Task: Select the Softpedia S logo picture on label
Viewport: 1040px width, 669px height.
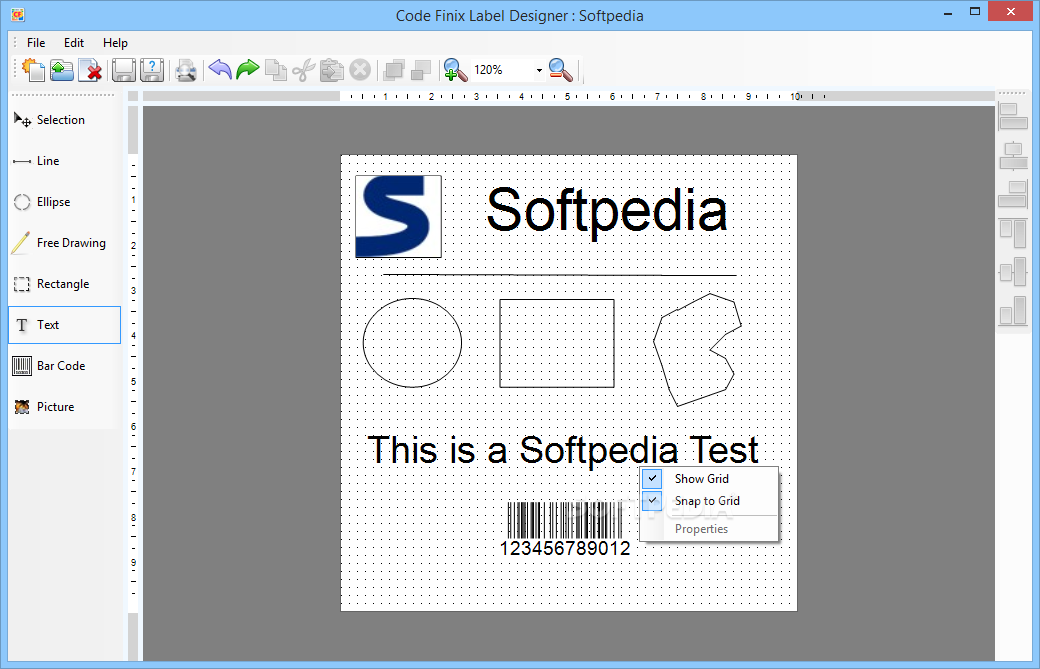Action: pos(398,216)
